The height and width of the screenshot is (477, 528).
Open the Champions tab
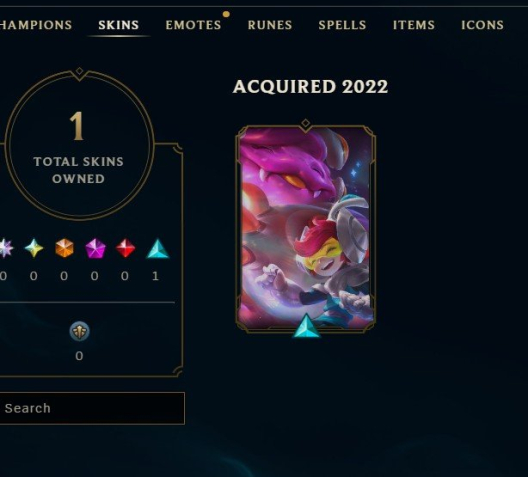coord(36,25)
